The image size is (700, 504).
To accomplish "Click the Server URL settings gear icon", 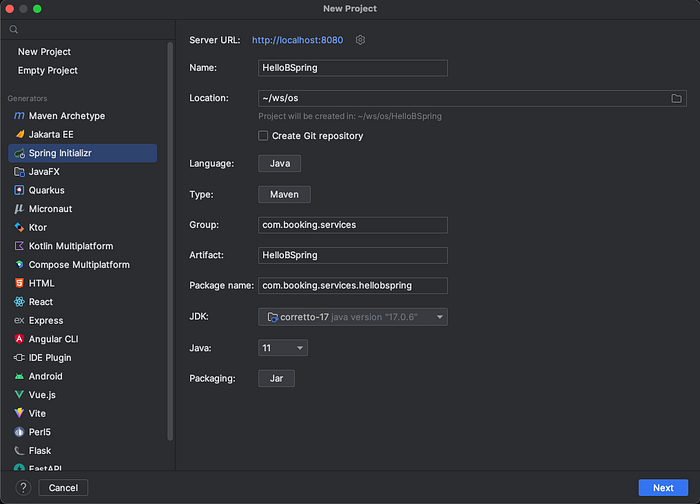I will (361, 40).
